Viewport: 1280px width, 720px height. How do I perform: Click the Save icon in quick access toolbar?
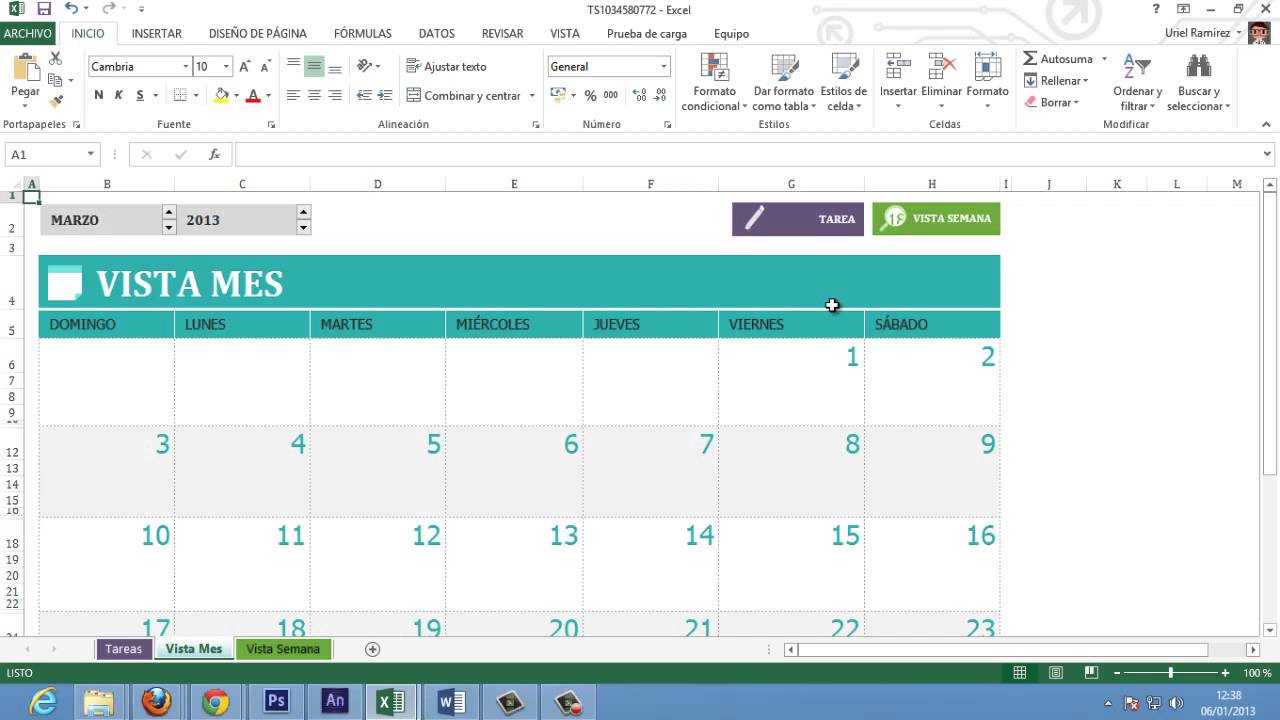coord(43,9)
